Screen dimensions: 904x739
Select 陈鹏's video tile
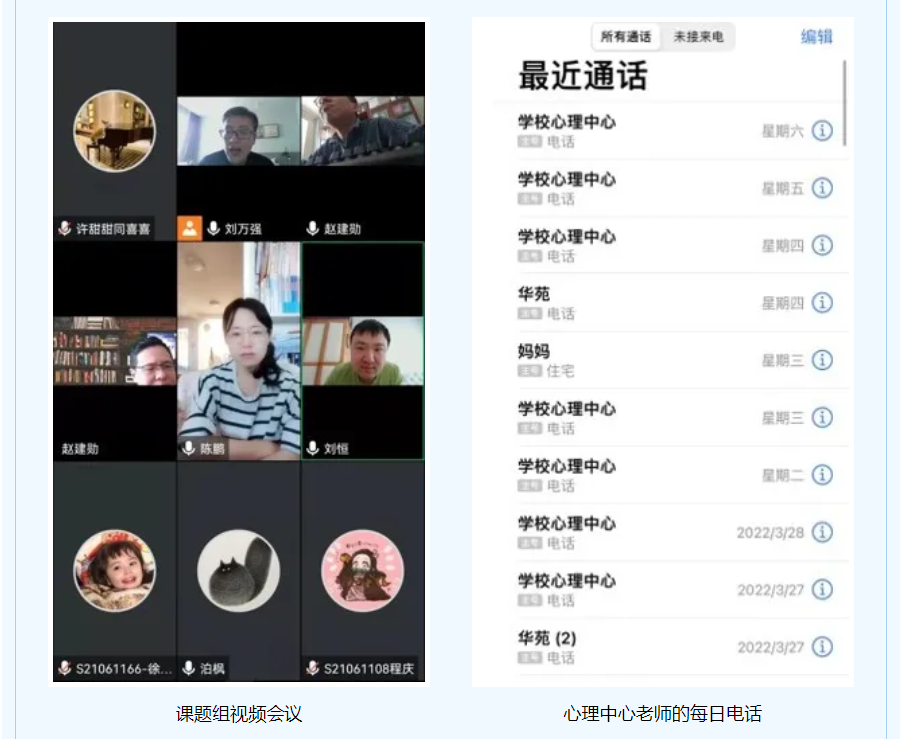coord(239,350)
